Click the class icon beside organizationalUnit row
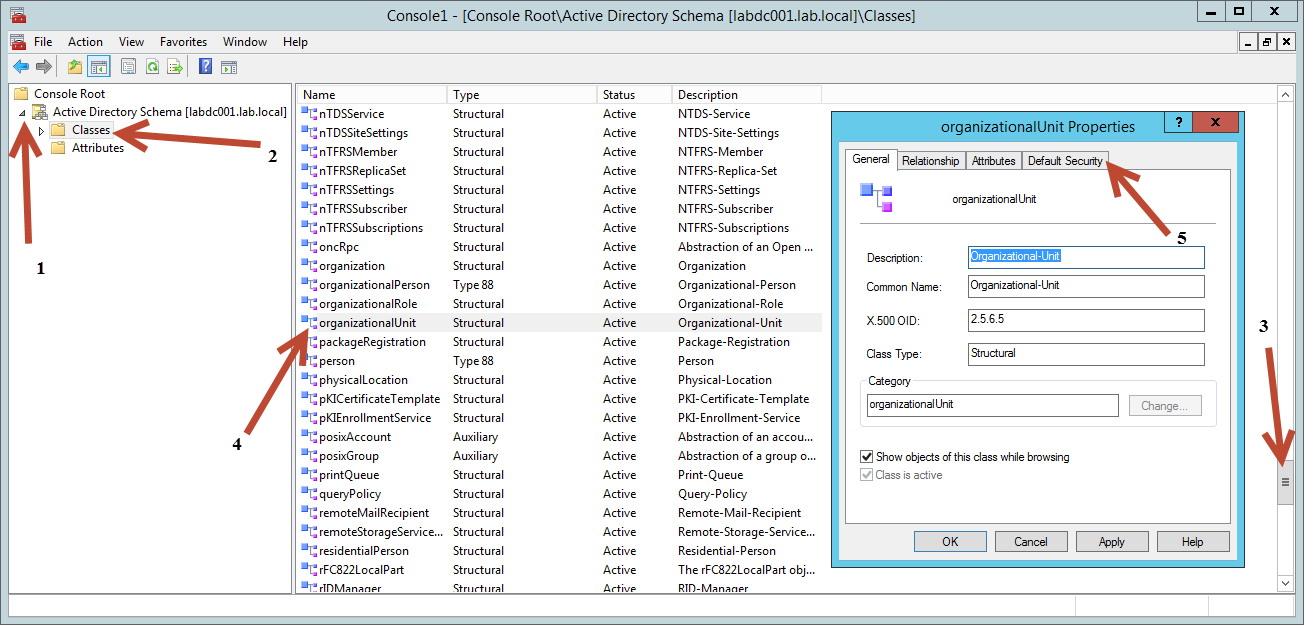The height and width of the screenshot is (625, 1304). click(309, 323)
